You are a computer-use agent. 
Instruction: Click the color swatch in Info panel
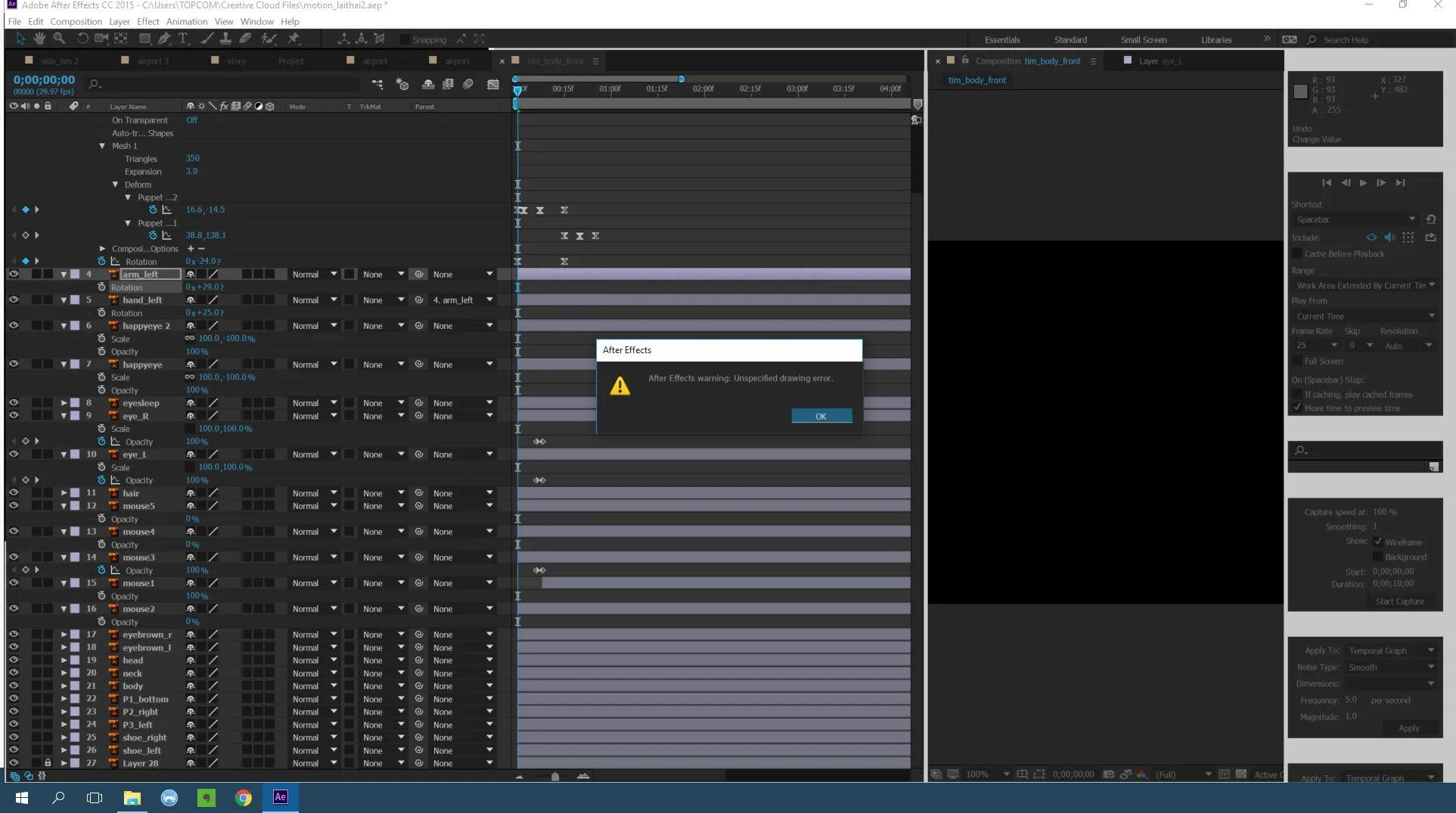[1300, 92]
